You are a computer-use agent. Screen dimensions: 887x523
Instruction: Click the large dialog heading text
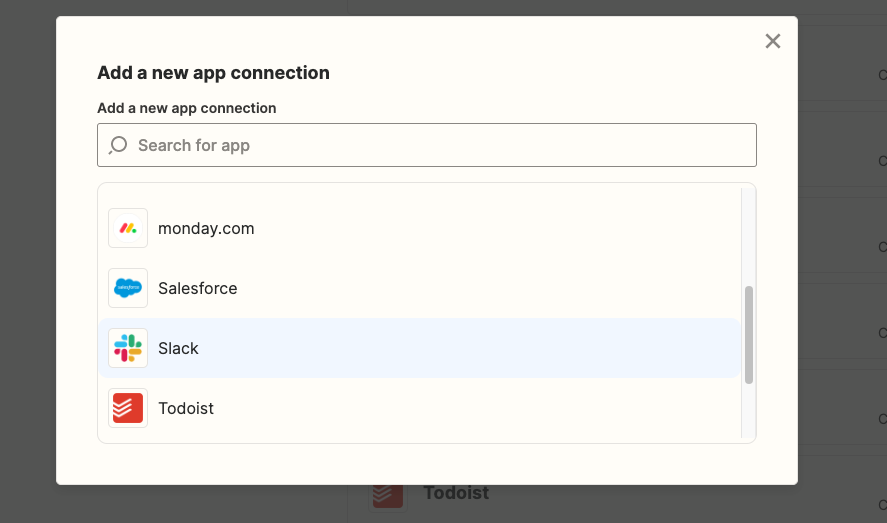[x=213, y=73]
